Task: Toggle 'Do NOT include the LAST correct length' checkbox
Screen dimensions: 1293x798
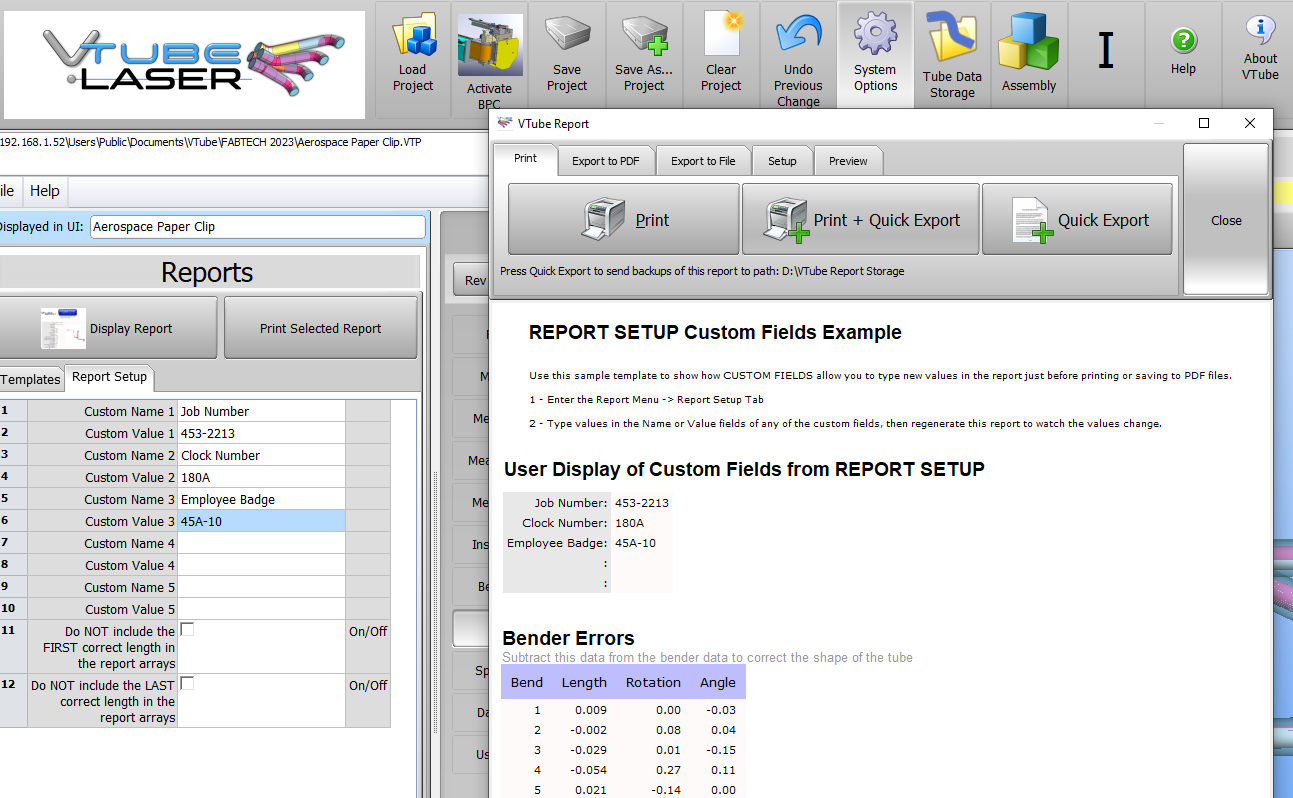Action: coord(187,684)
